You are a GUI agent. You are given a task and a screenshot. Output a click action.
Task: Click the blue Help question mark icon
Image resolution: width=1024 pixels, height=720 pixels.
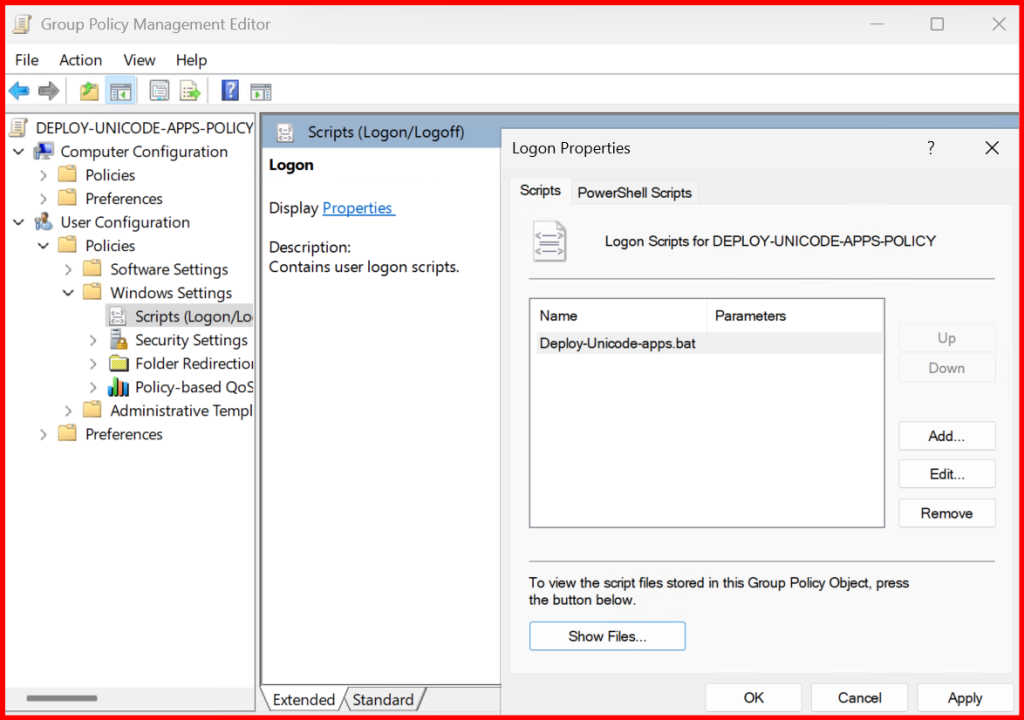[x=230, y=91]
